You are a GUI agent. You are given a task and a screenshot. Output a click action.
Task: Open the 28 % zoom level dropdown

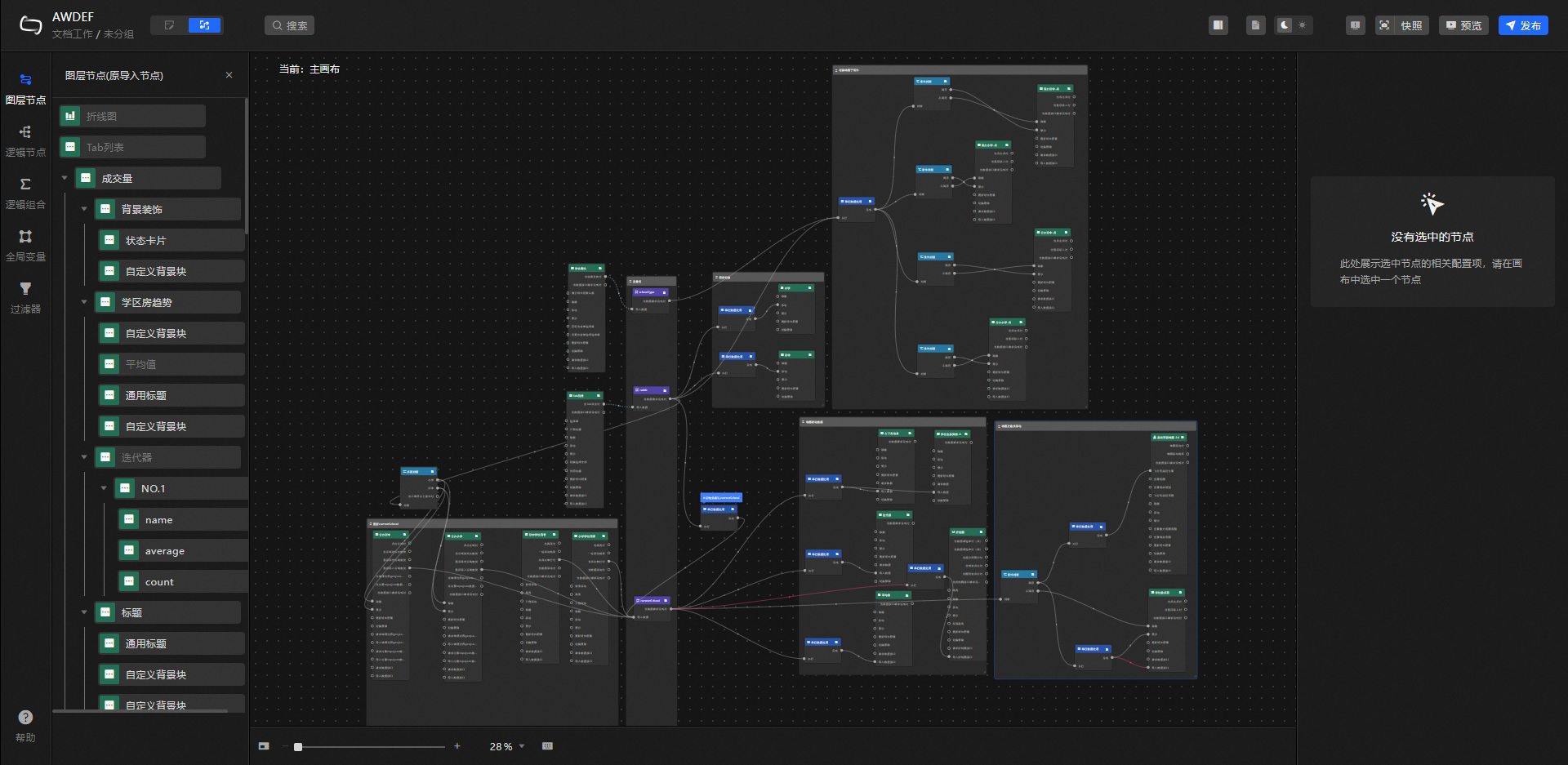(507, 746)
